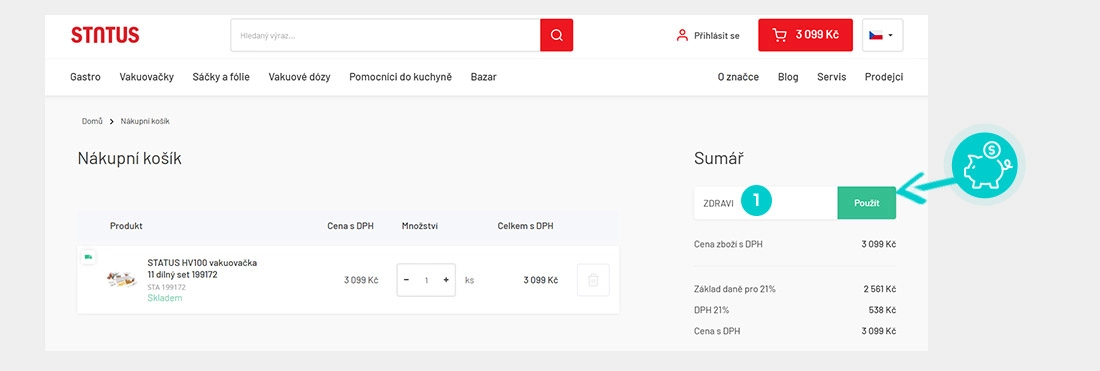The image size is (1100, 371).
Task: Click the coupon code field containing ZDRAVI
Action: pos(765,203)
